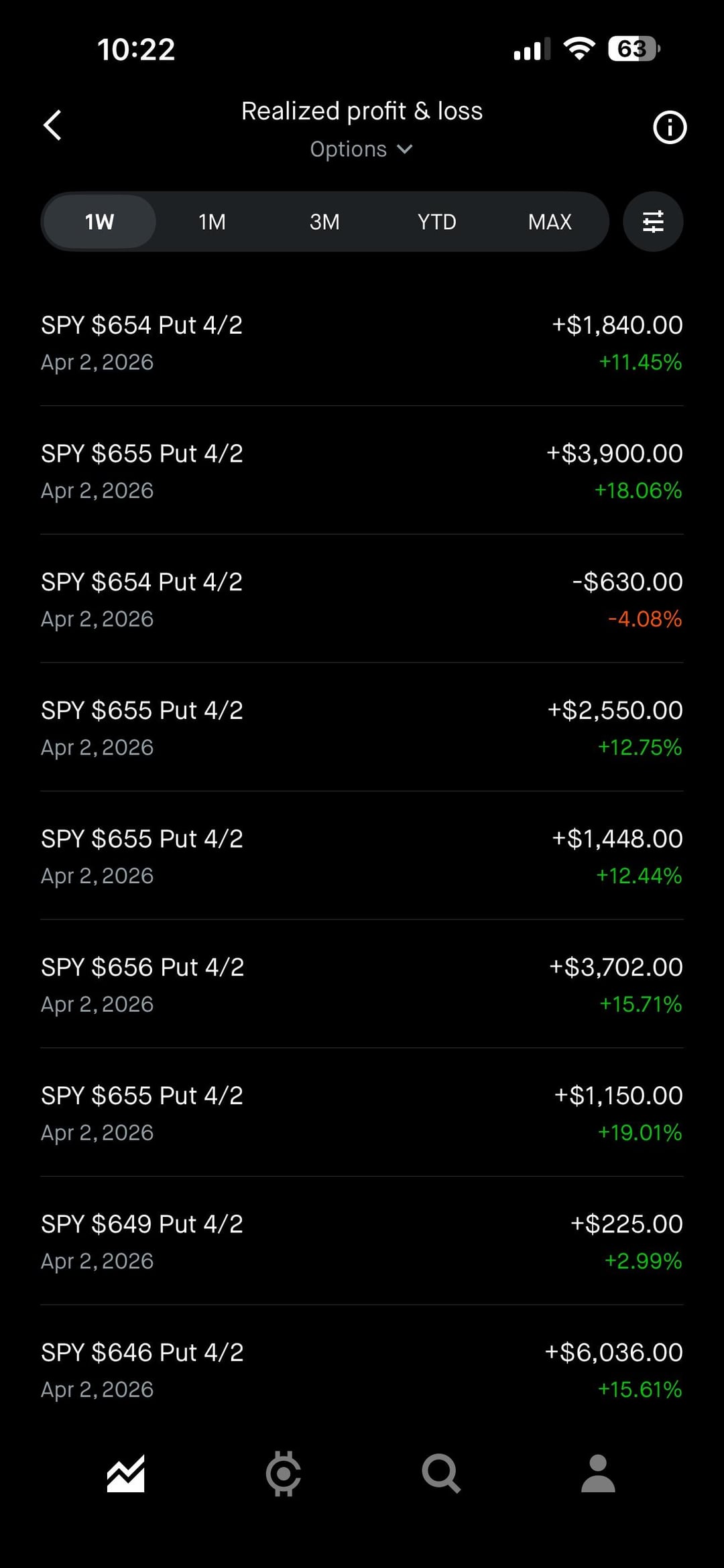Open the info icon for realized P&L

pyautogui.click(x=670, y=127)
